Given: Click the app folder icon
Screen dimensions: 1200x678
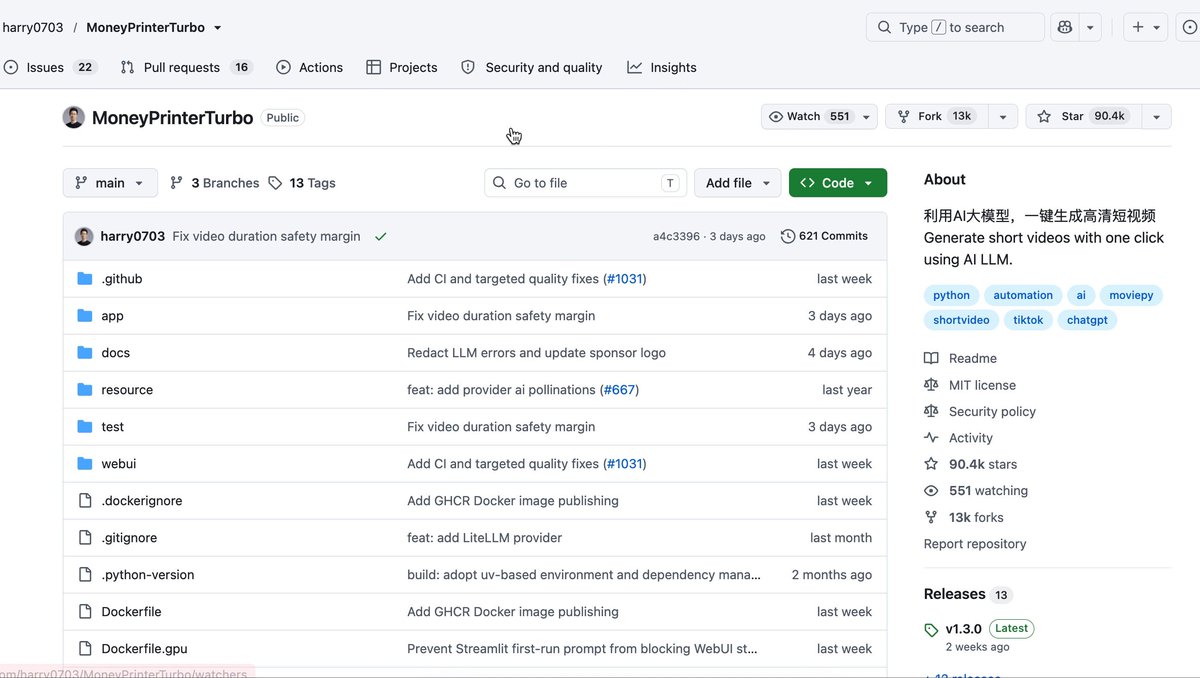Looking at the screenshot, I should point(85,316).
